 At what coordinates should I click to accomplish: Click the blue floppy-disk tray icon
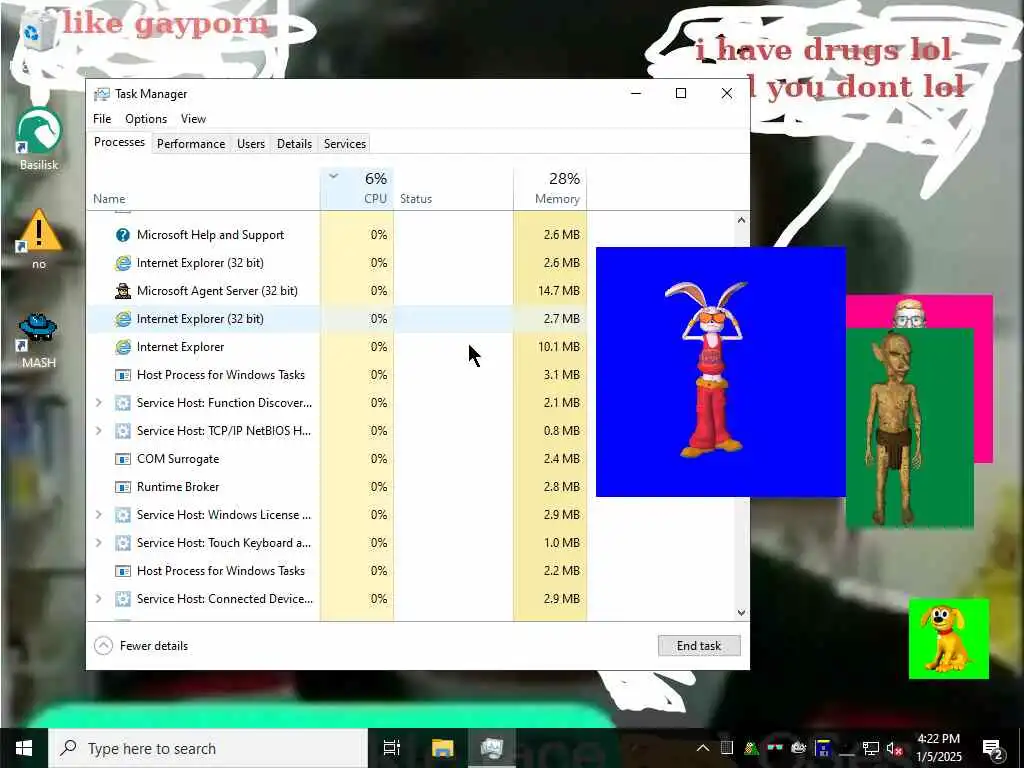click(x=823, y=748)
